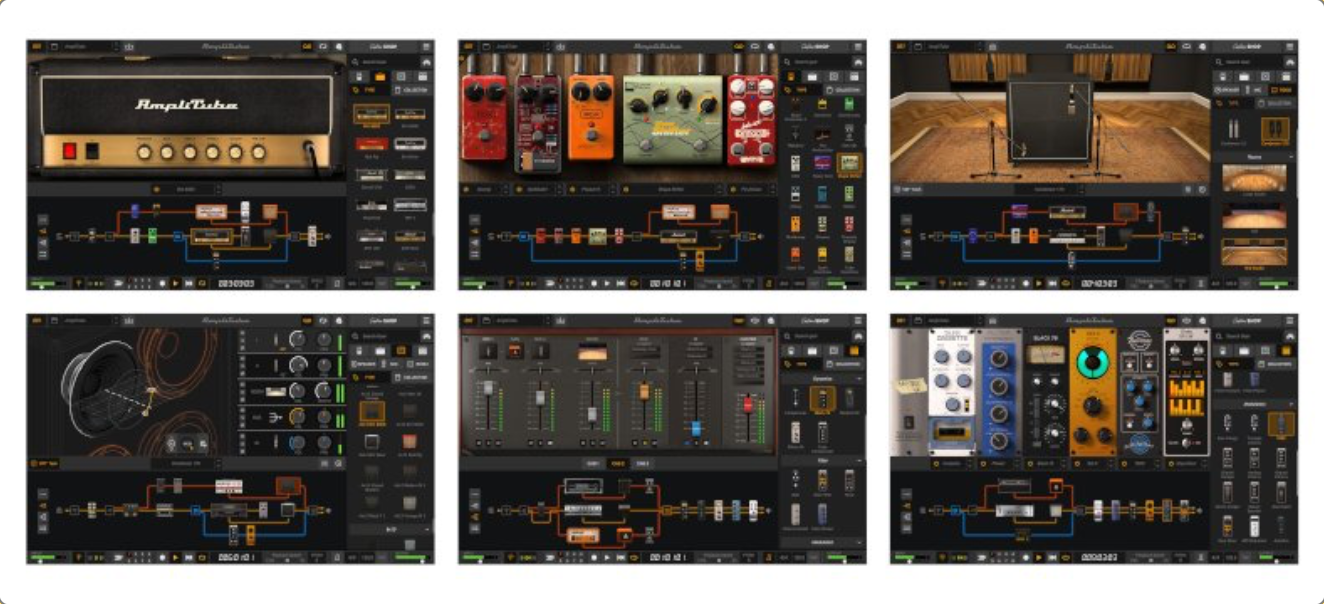1324x604 pixels.
Task: Open the hamburger menu in the studio room window
Action: coord(1291,46)
